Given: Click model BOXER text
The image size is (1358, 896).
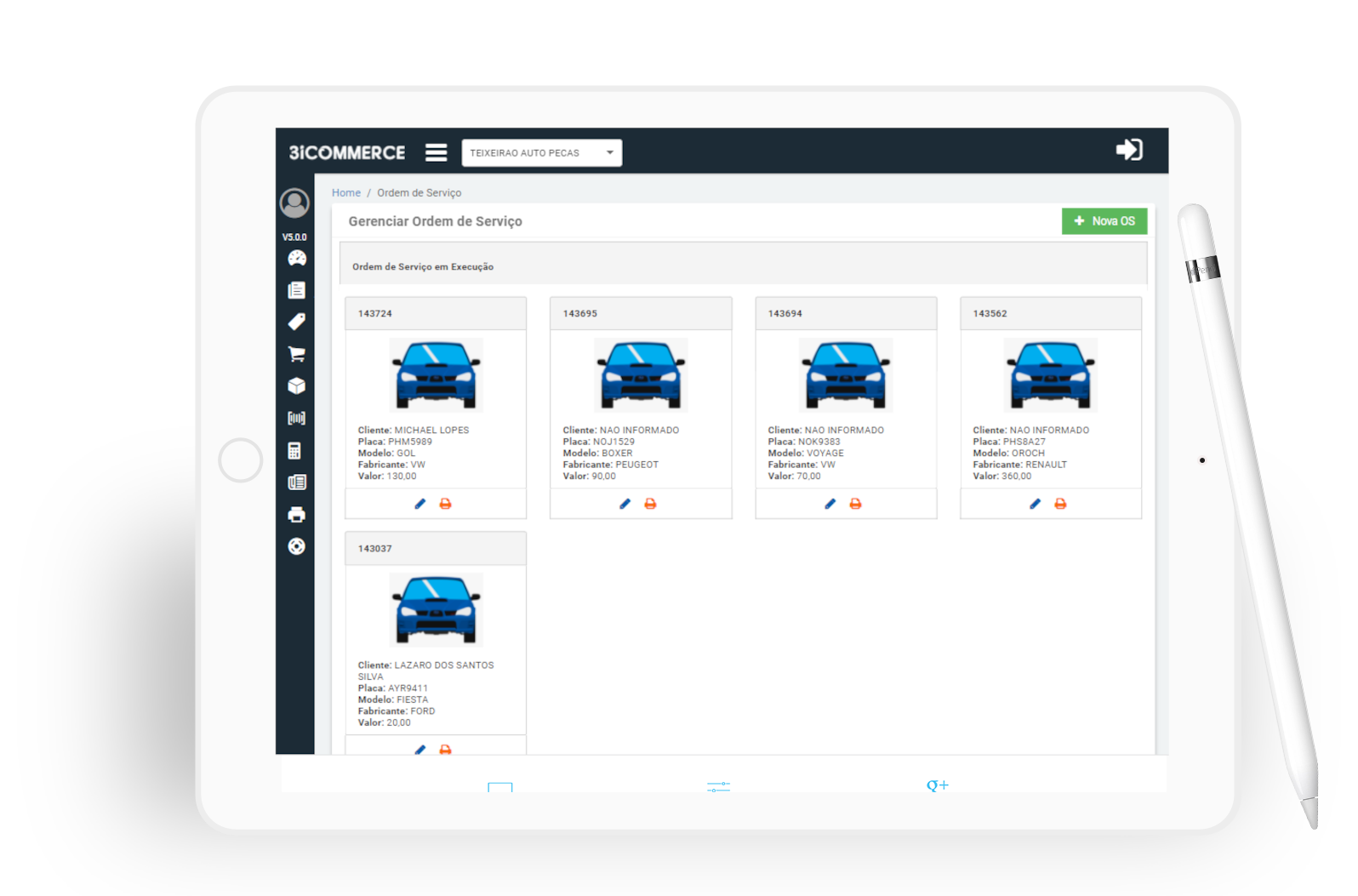Looking at the screenshot, I should click(617, 454).
